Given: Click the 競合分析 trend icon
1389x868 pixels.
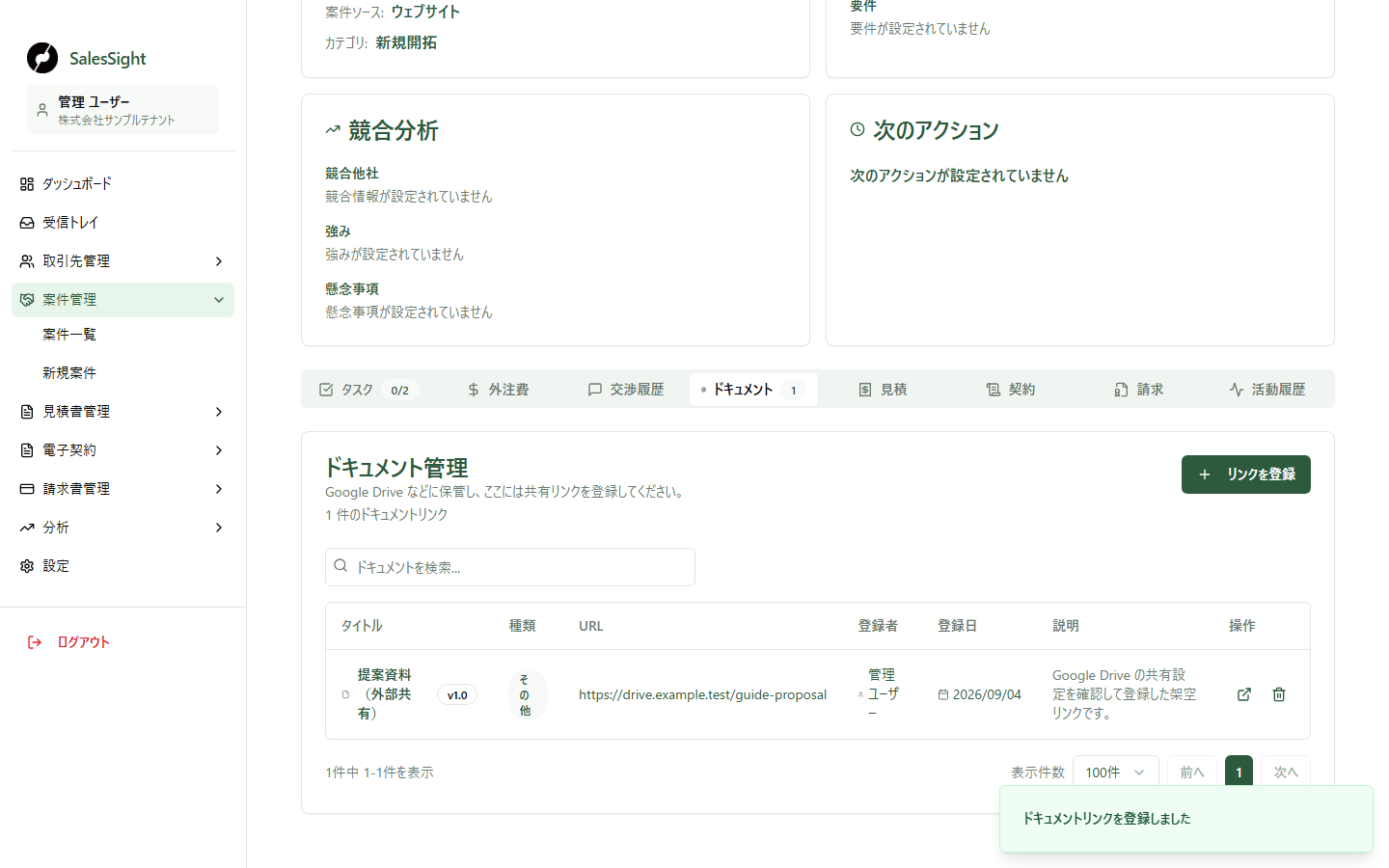Looking at the screenshot, I should (333, 129).
